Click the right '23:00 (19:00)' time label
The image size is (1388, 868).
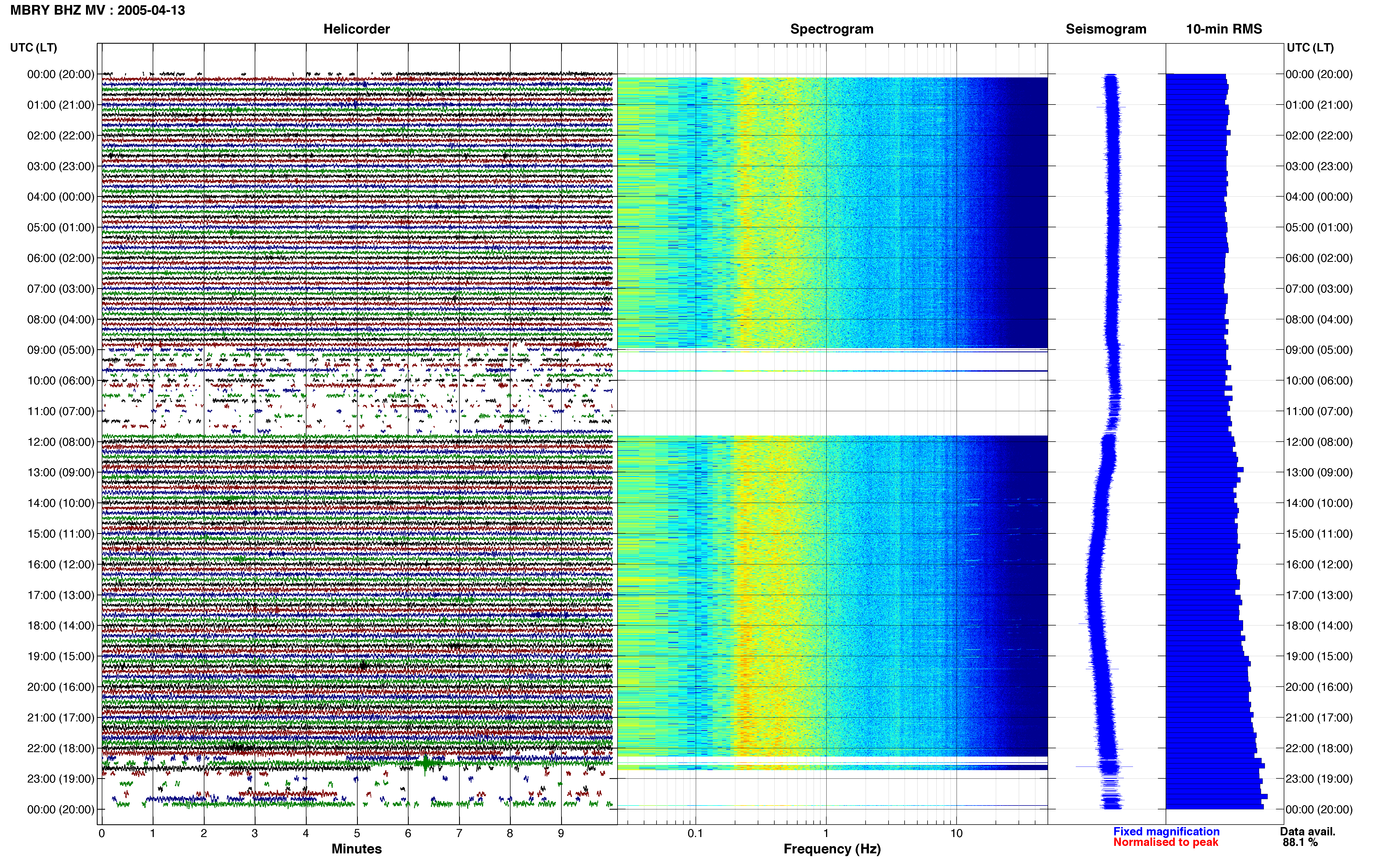pyautogui.click(x=1319, y=779)
